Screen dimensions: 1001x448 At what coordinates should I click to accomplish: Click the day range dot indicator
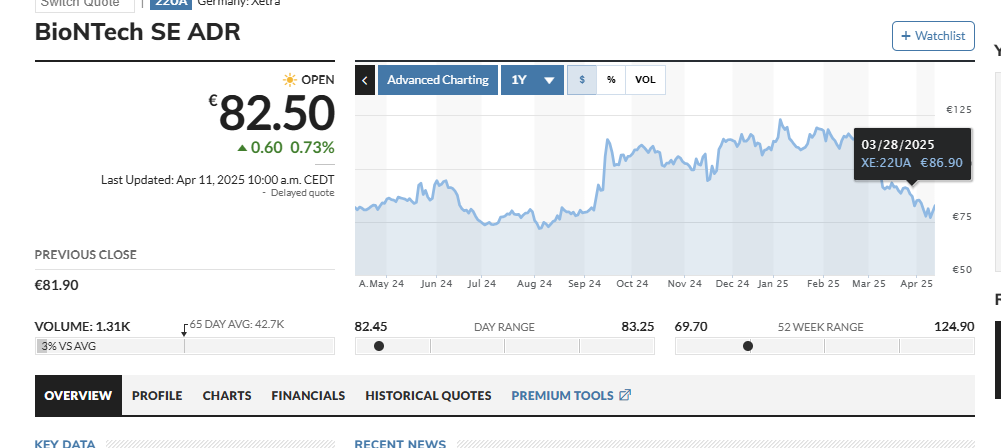pyautogui.click(x=379, y=346)
